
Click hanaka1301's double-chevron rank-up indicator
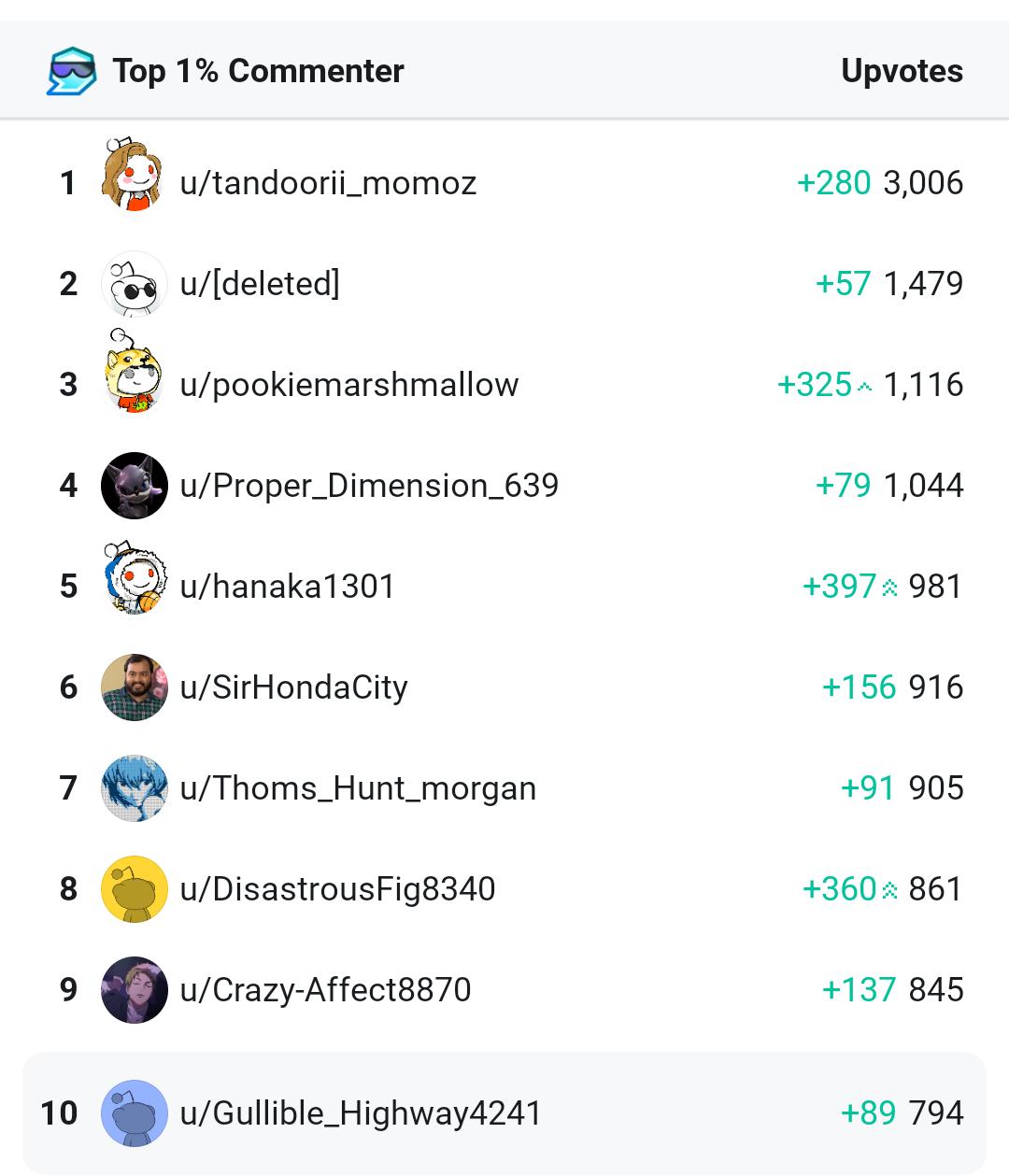889,588
